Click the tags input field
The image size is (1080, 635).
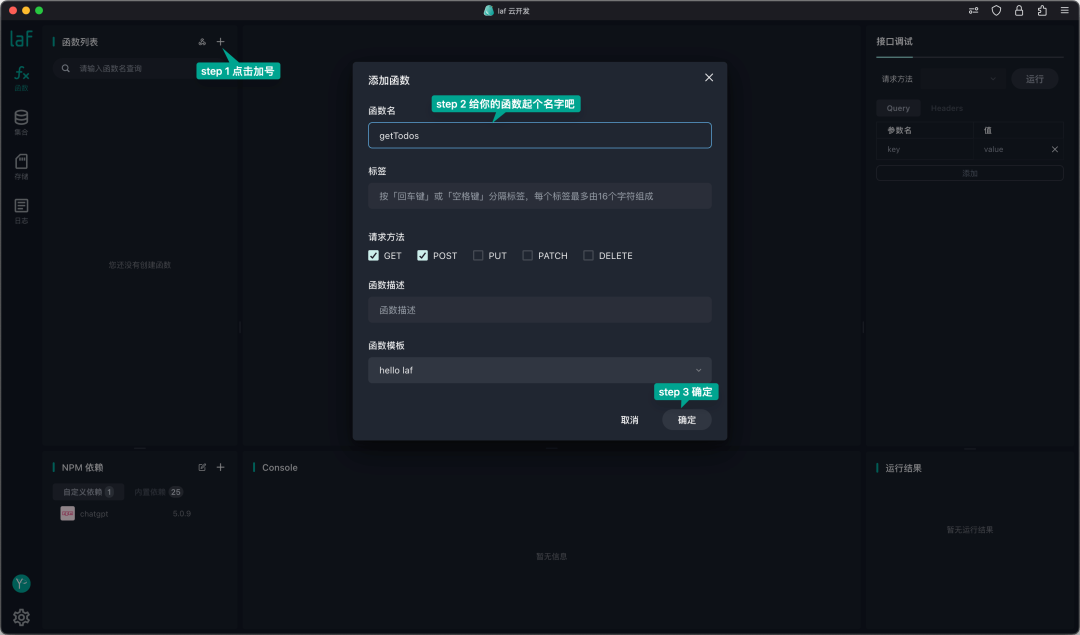coord(539,196)
